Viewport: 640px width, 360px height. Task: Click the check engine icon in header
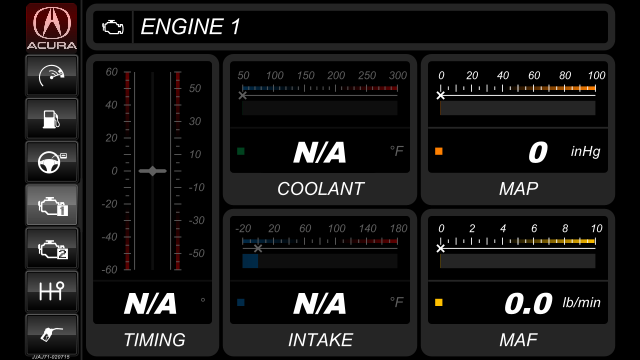click(113, 27)
